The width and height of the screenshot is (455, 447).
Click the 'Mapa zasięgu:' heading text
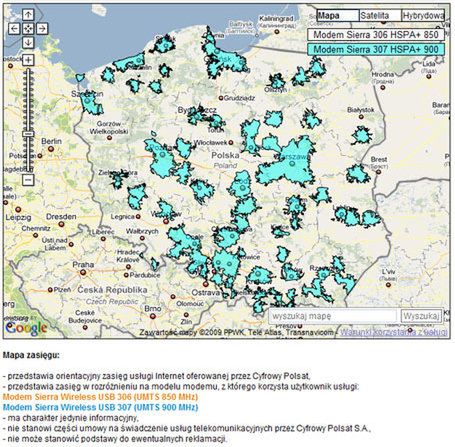point(31,355)
